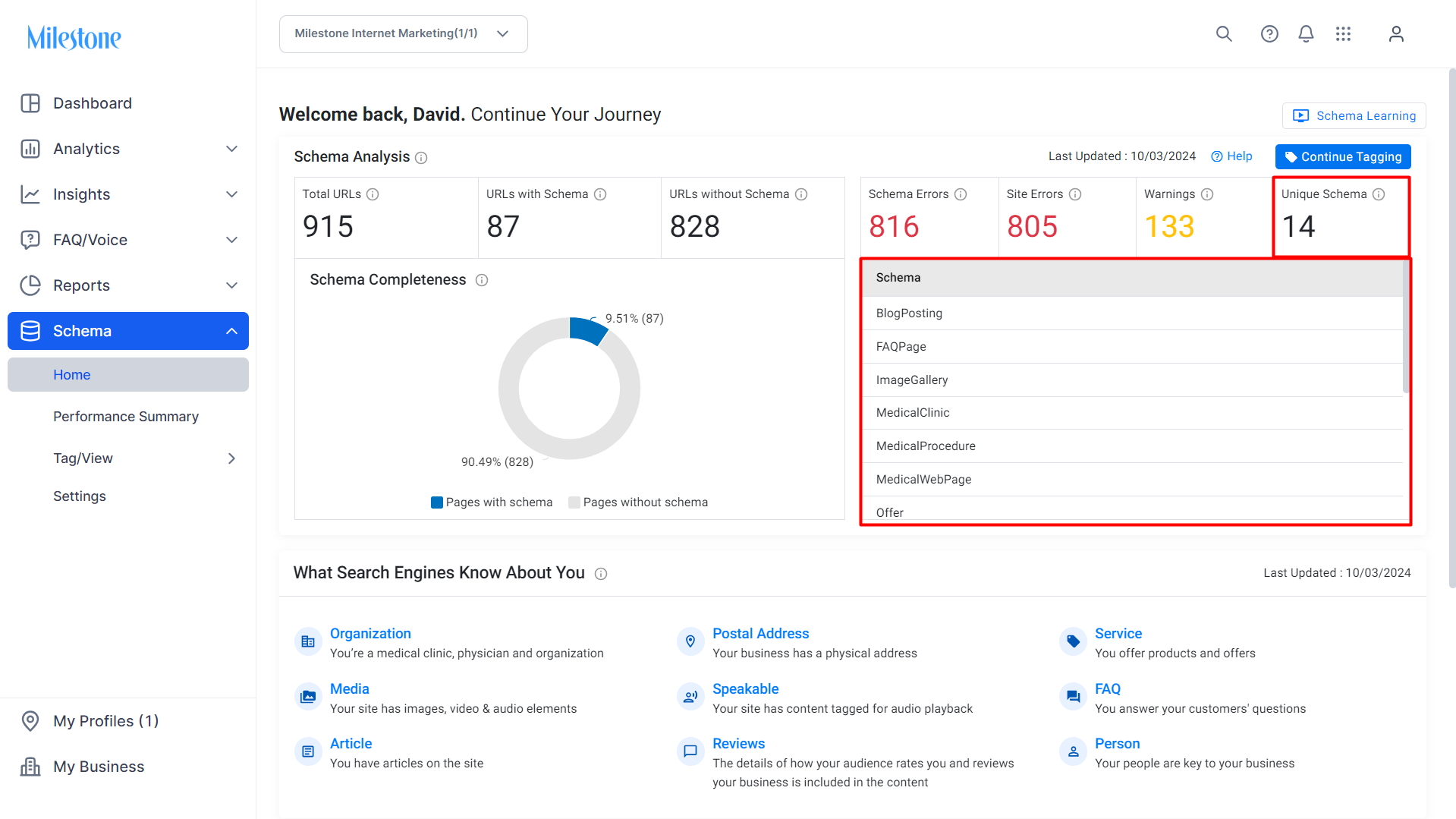Image resolution: width=1456 pixels, height=819 pixels.
Task: Expand the Reports menu chevron
Action: point(232,285)
